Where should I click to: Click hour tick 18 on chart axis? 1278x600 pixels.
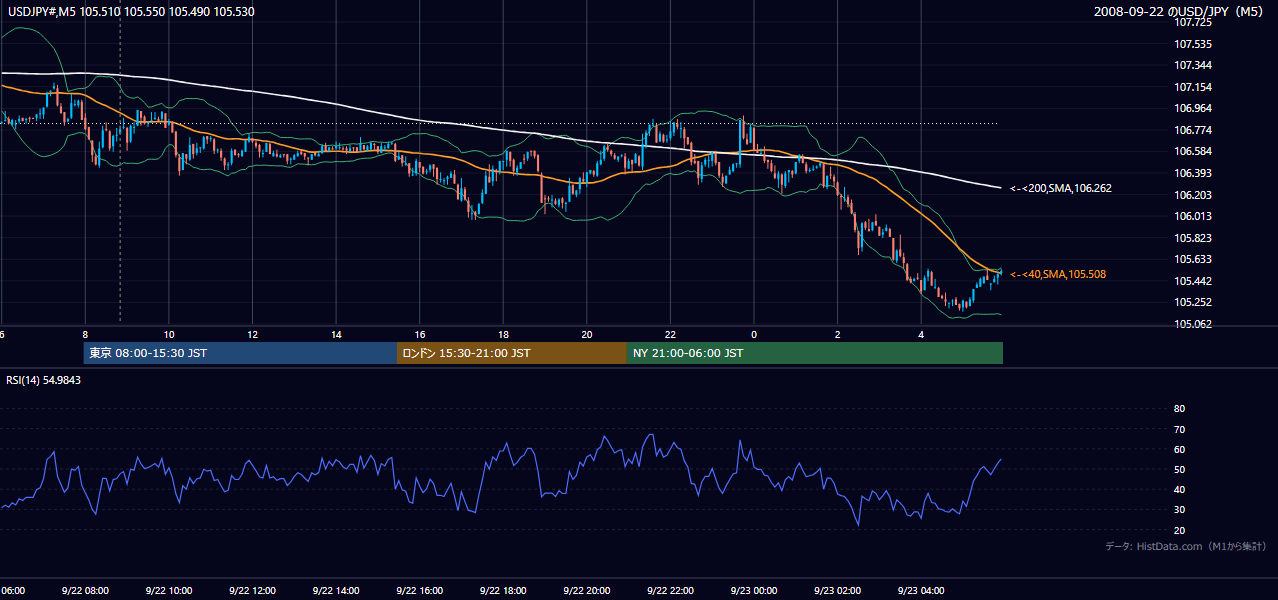click(x=503, y=334)
